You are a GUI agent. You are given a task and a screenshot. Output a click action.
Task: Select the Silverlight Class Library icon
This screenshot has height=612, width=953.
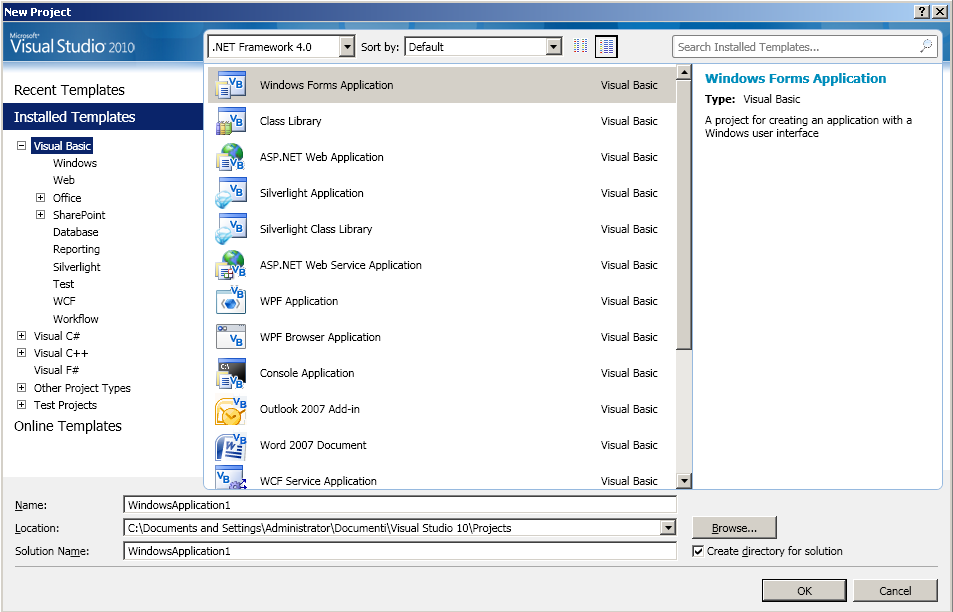[x=231, y=229]
